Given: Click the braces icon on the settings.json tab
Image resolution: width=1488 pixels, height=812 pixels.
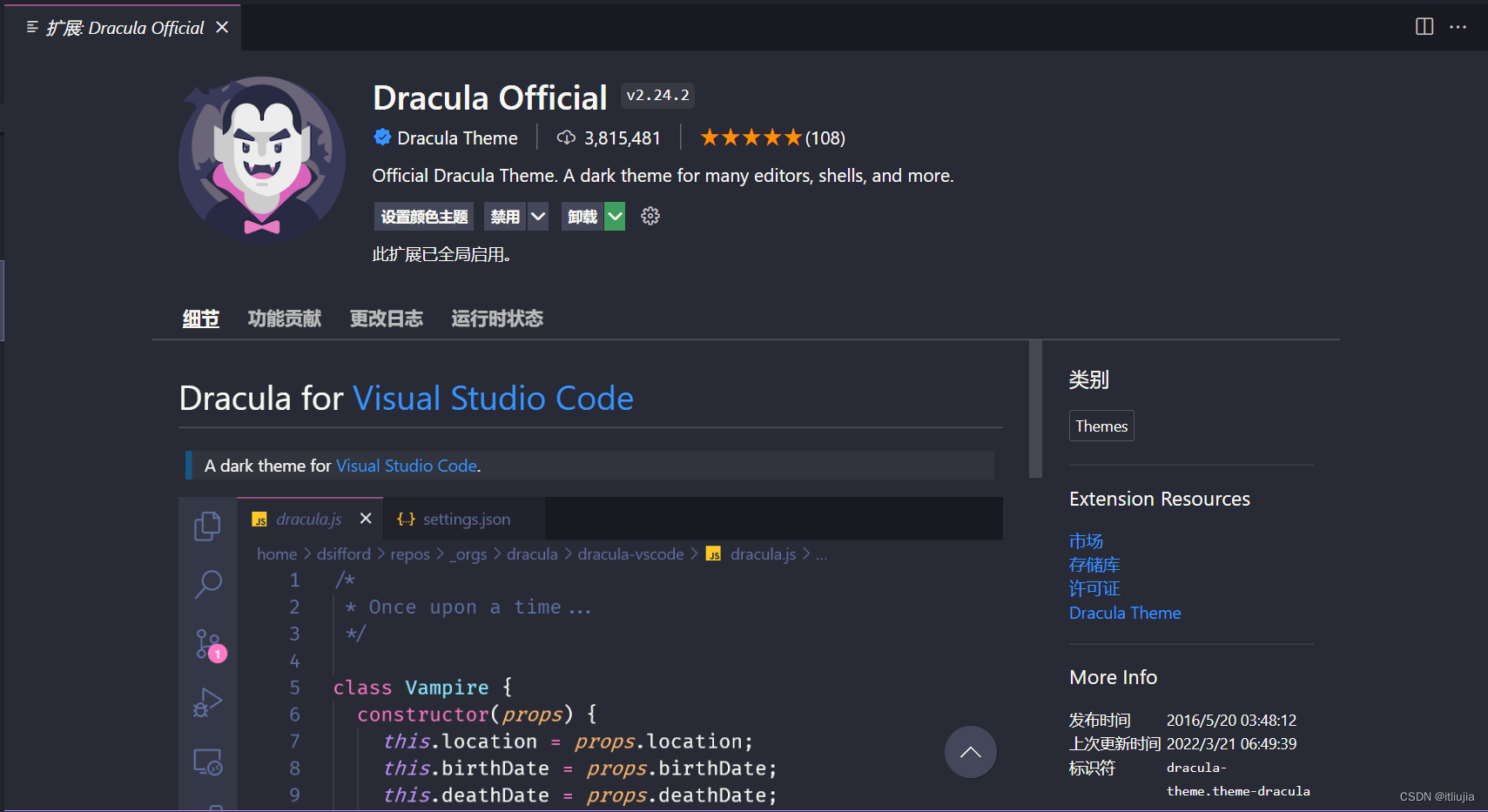Looking at the screenshot, I should click(406, 519).
